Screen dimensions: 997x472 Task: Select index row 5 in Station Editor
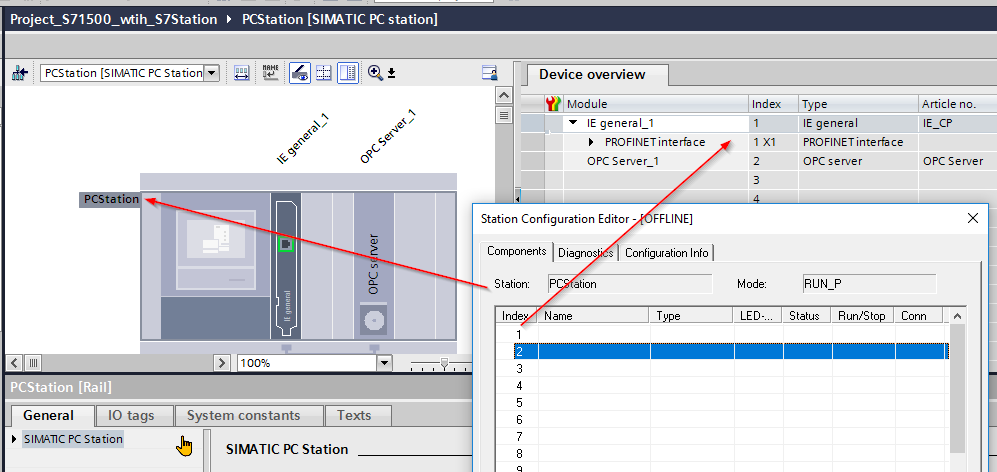coord(722,403)
